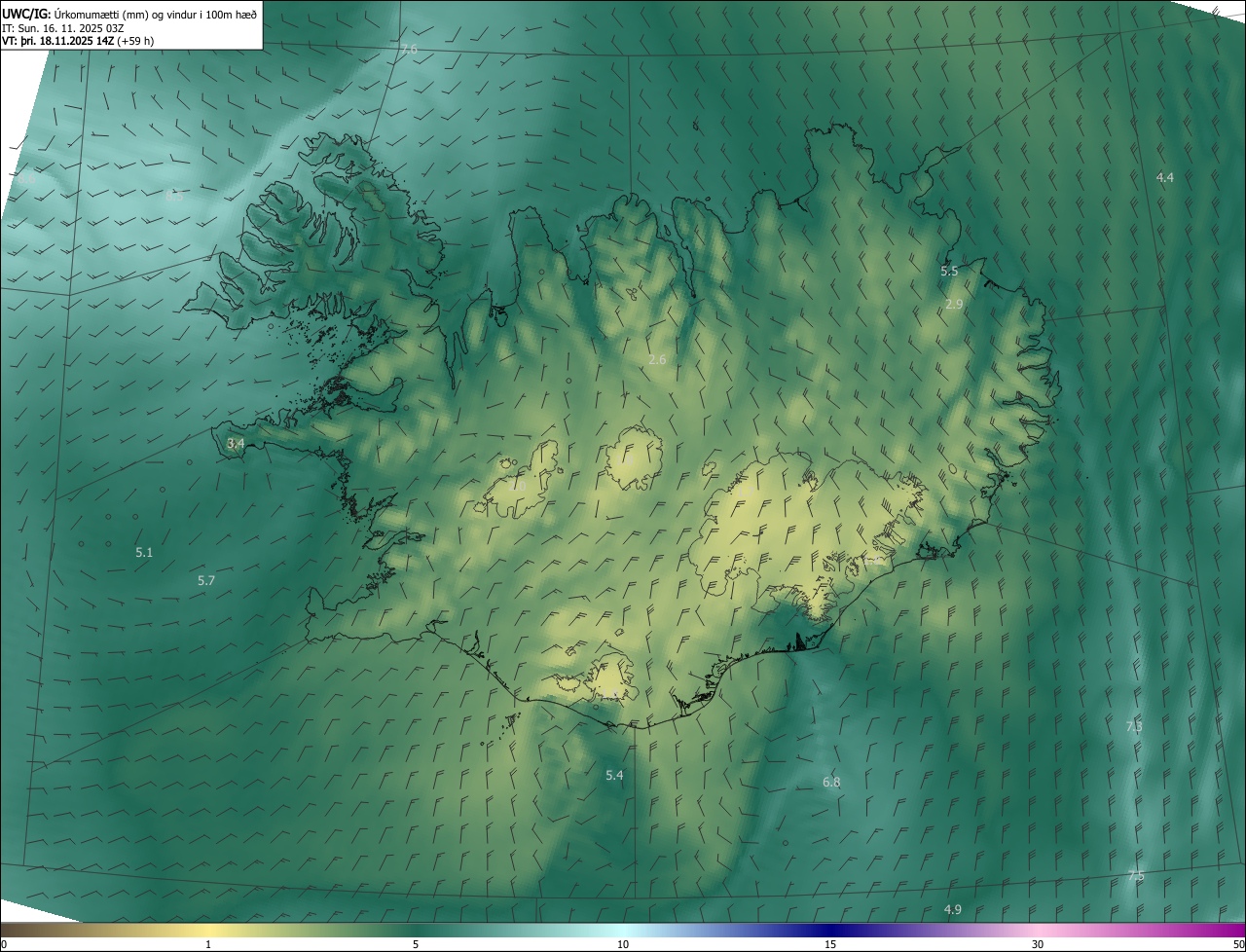Image resolution: width=1246 pixels, height=952 pixels.
Task: Click the 2.0 label on the glacier
Action: point(517,485)
